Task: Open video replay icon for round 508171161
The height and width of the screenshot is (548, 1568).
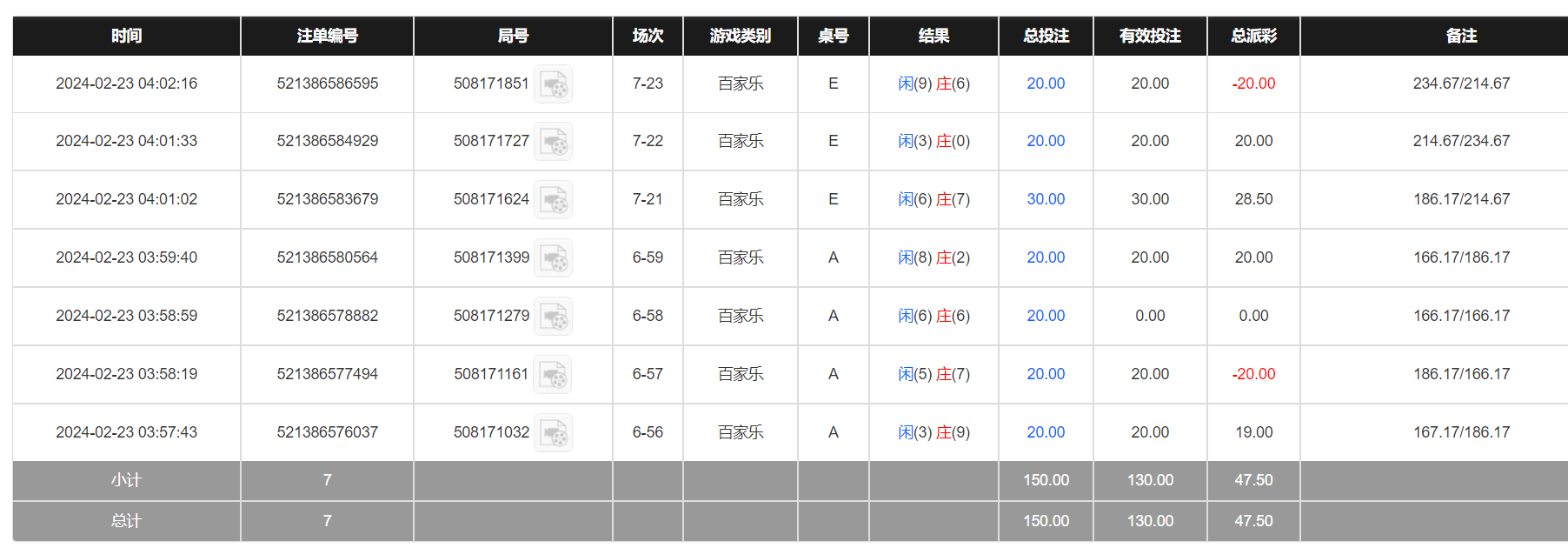Action: [x=553, y=375]
